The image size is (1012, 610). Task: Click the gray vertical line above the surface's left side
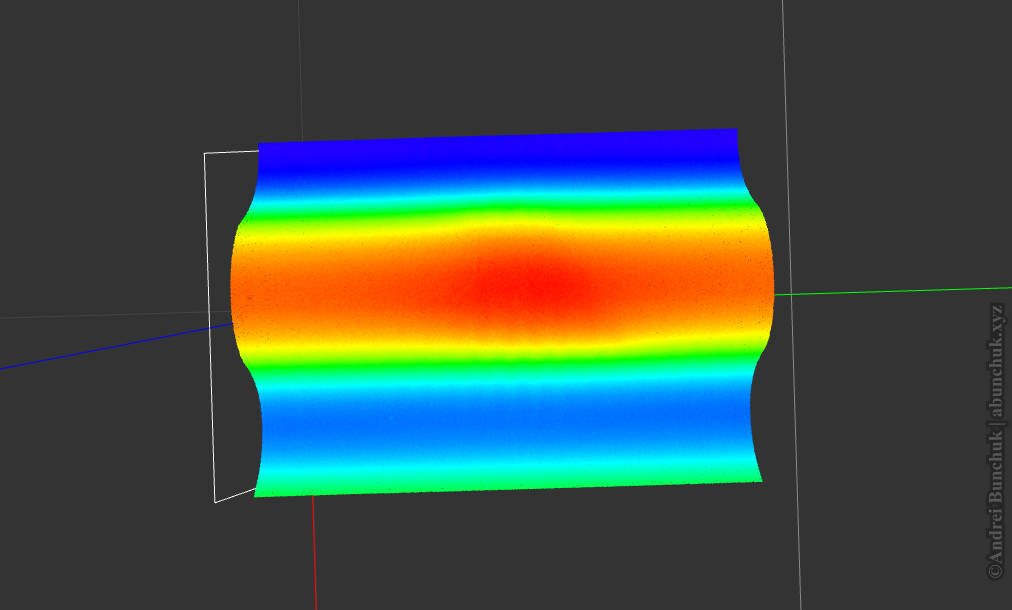[x=300, y=70]
